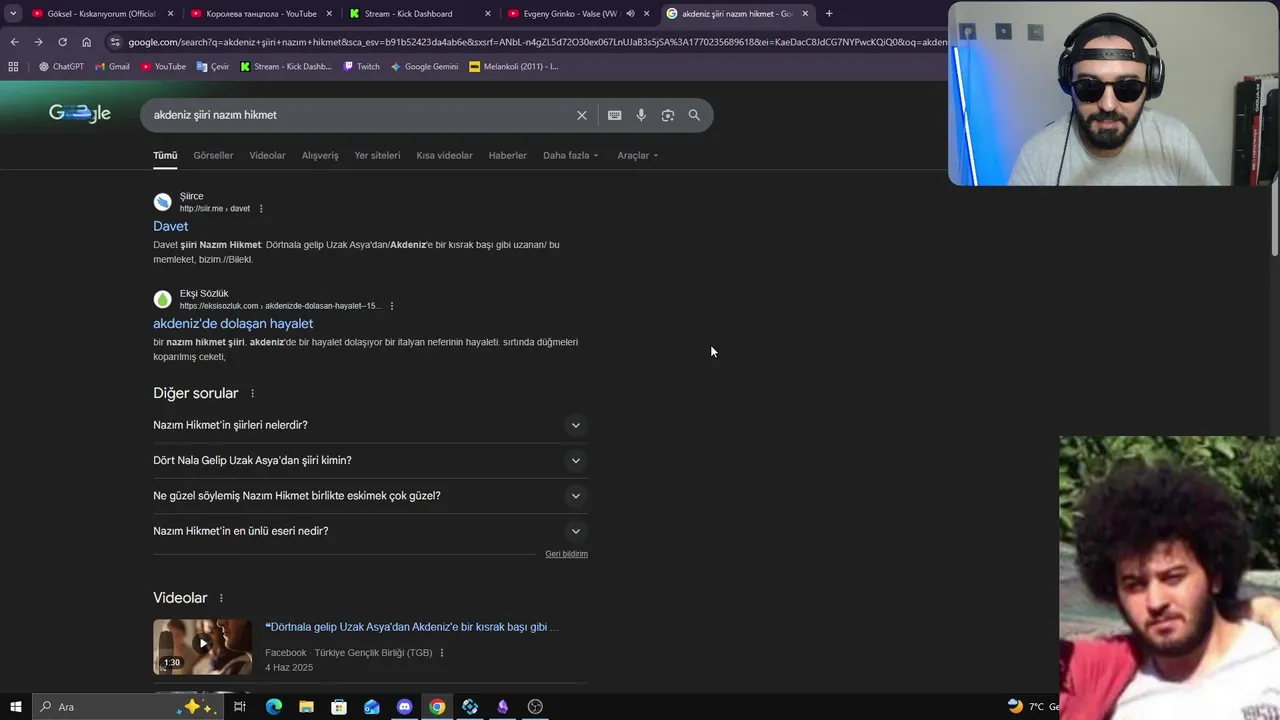Open the Gmail bookmark
This screenshot has height=720, width=1280.
pos(112,67)
